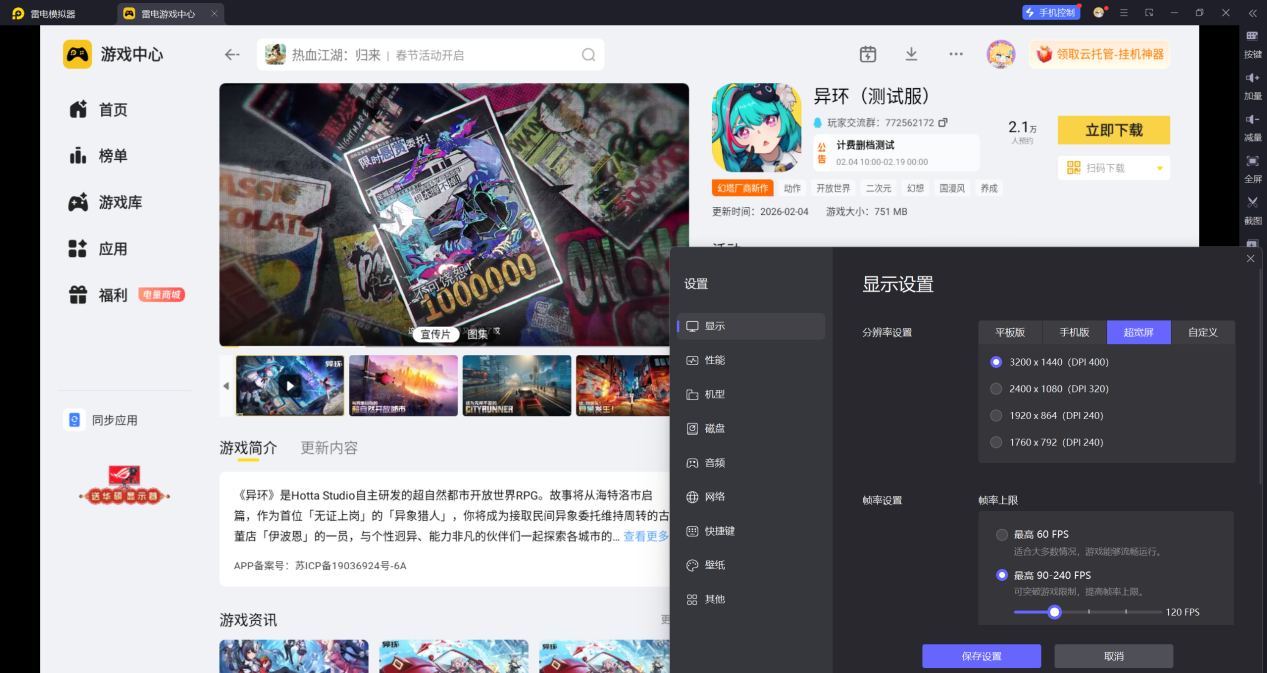1267x673 pixels.
Task: Open the 音频 audio settings
Action: click(751, 463)
